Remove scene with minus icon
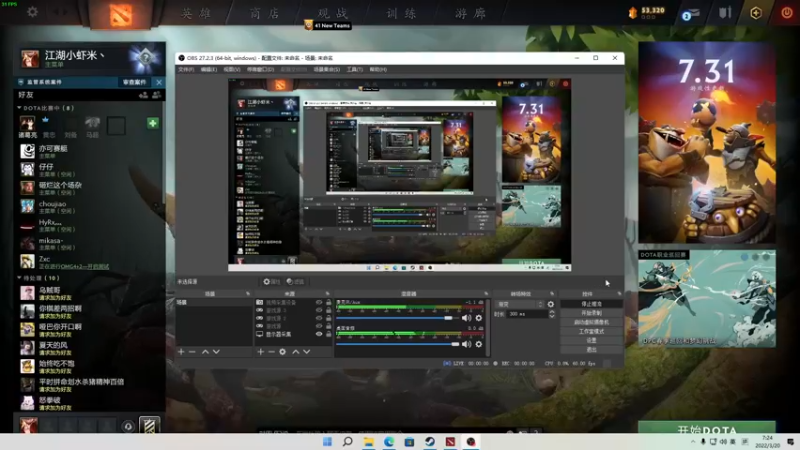Viewport: 800px width, 450px height. coord(192,352)
